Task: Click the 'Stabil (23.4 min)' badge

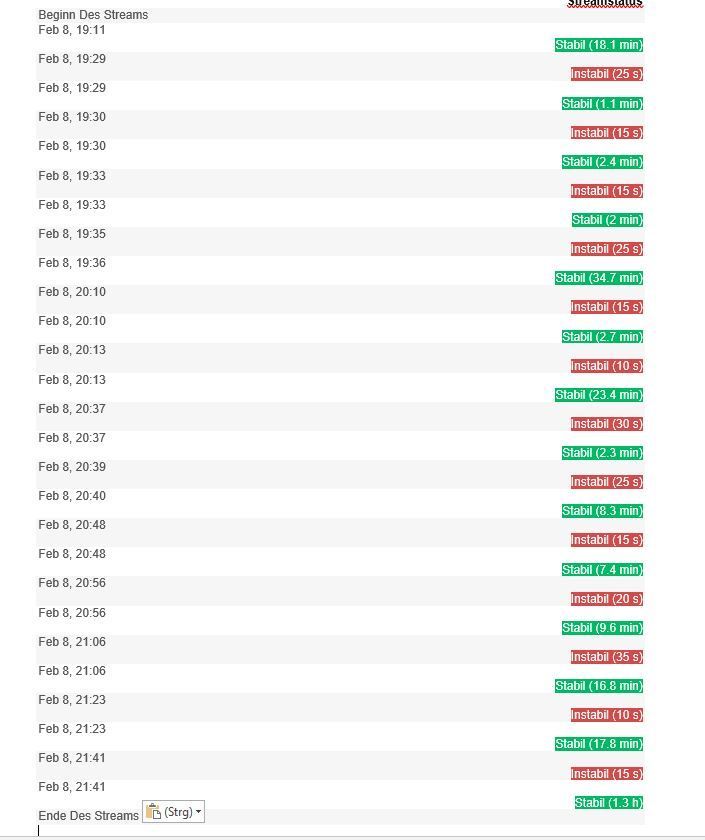Action: (599, 395)
